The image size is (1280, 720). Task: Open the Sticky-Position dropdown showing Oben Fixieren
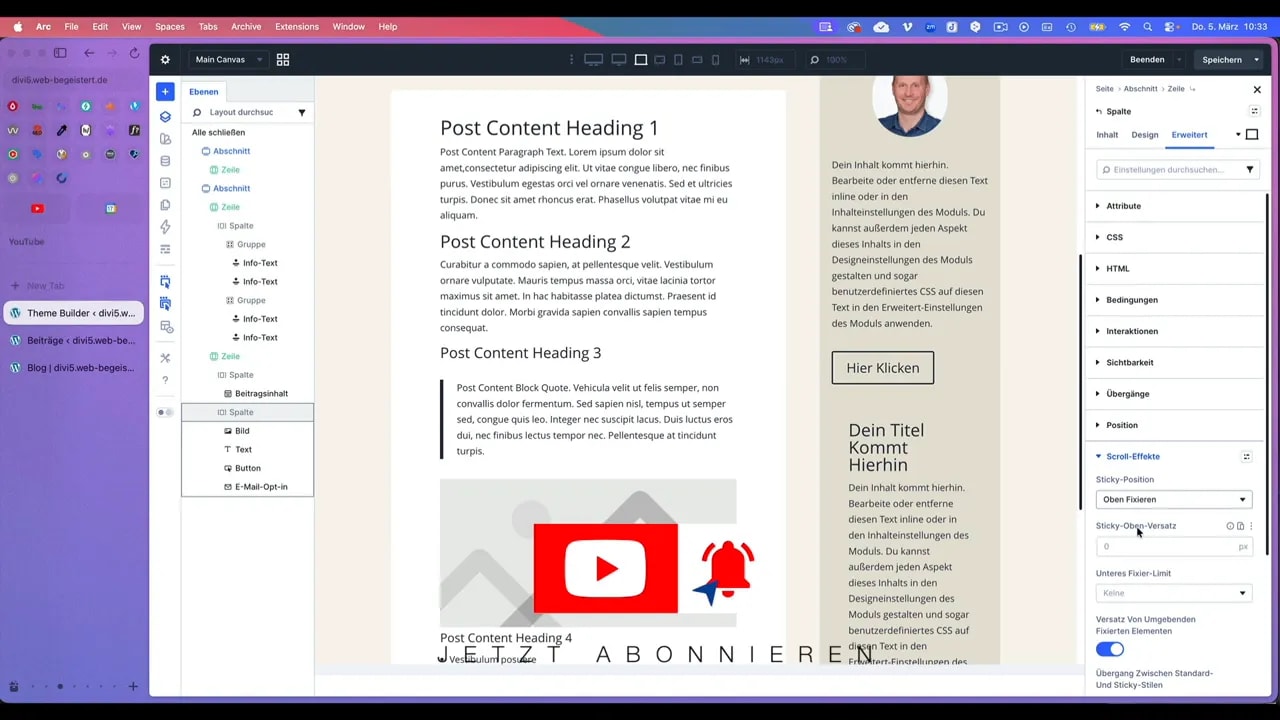tap(1172, 499)
